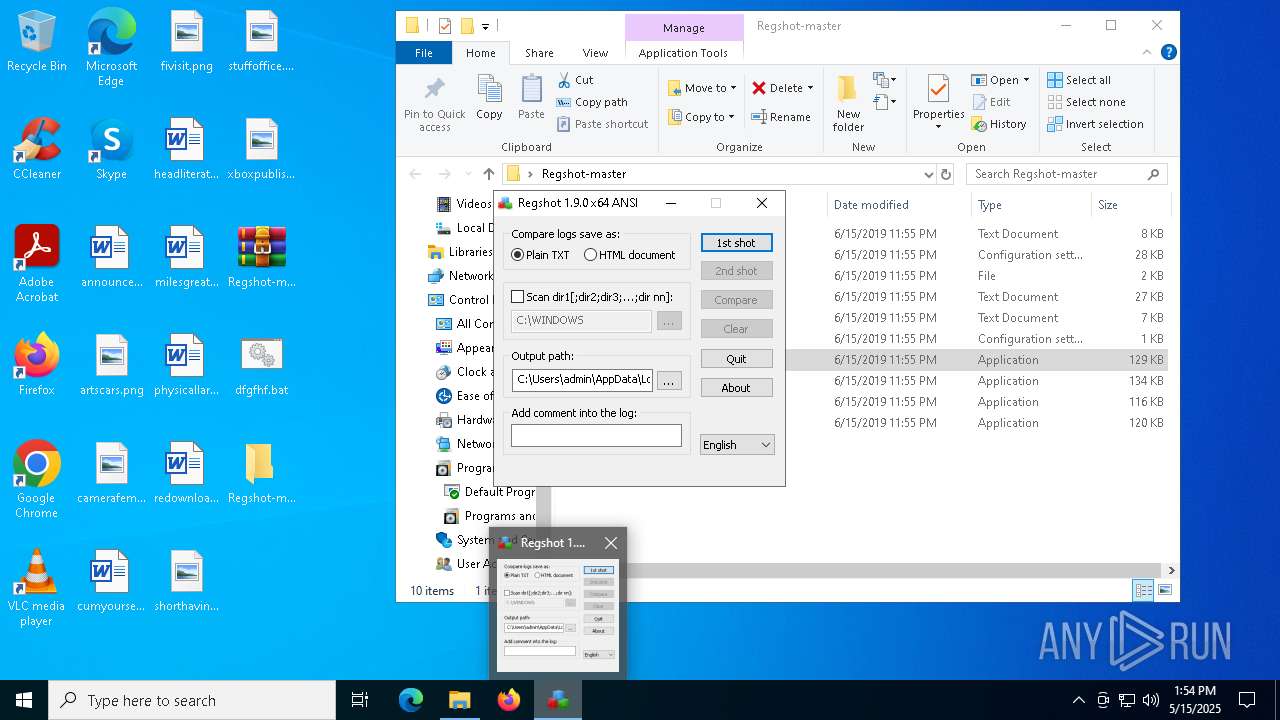This screenshot has height=720, width=1280.
Task: Click the 1st shot button
Action: (x=736, y=243)
